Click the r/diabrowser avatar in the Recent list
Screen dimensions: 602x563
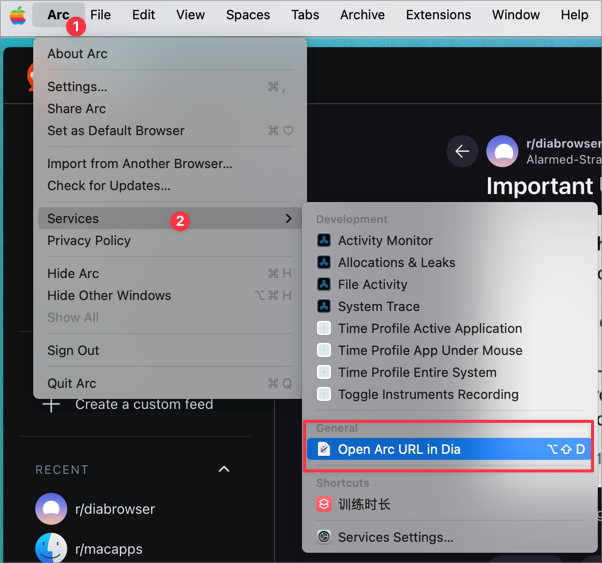coord(51,509)
